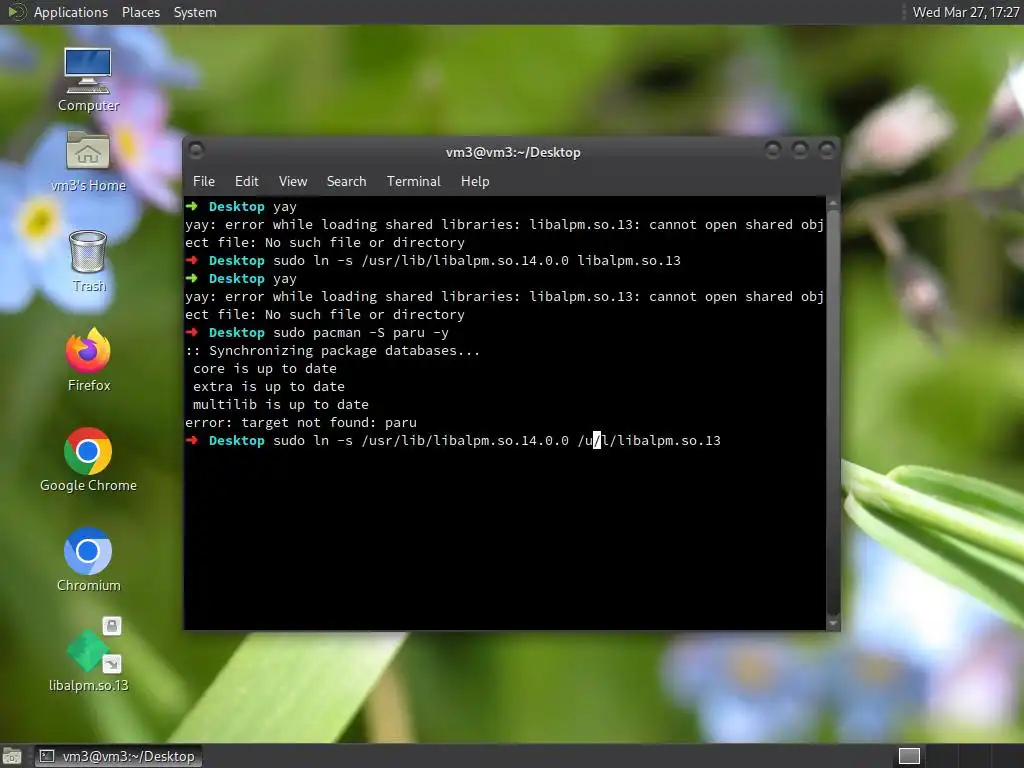
Task: Click 'extra is up to date' line
Action: tap(268, 387)
